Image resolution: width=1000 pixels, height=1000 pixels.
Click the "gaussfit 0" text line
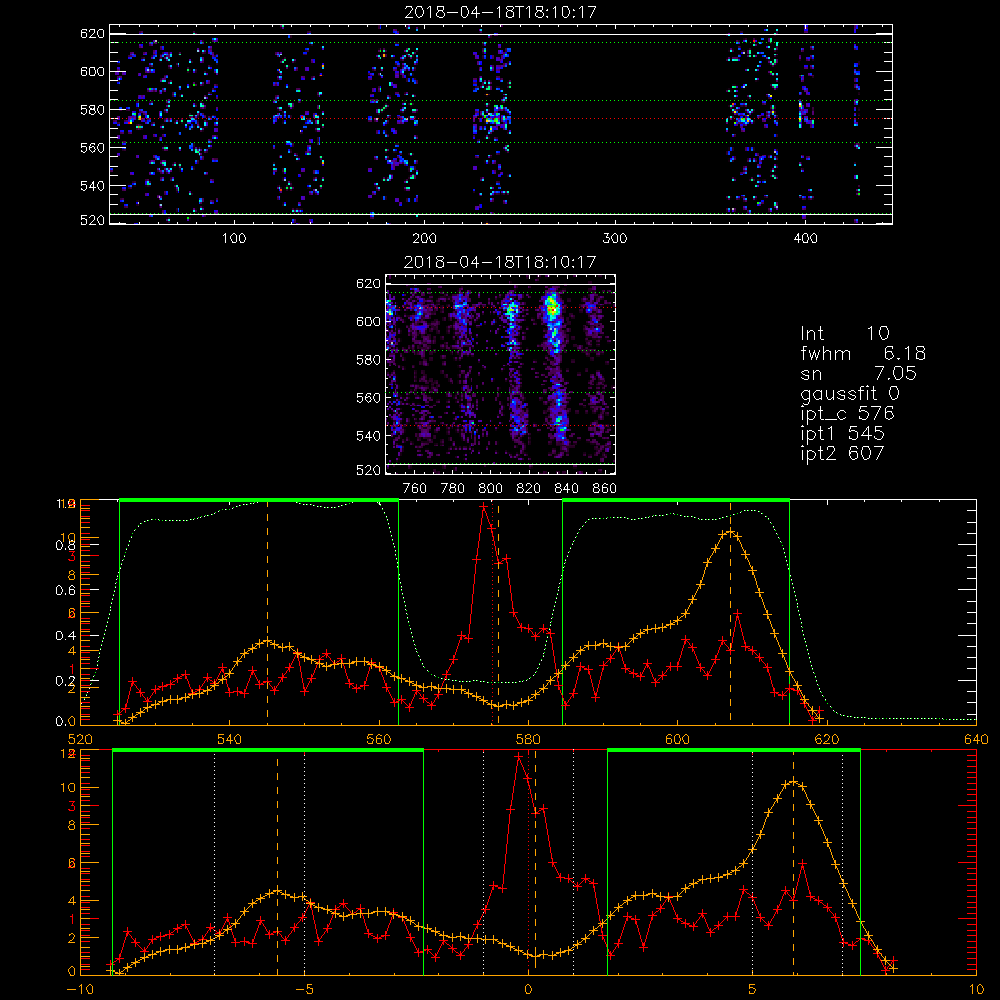(850, 393)
